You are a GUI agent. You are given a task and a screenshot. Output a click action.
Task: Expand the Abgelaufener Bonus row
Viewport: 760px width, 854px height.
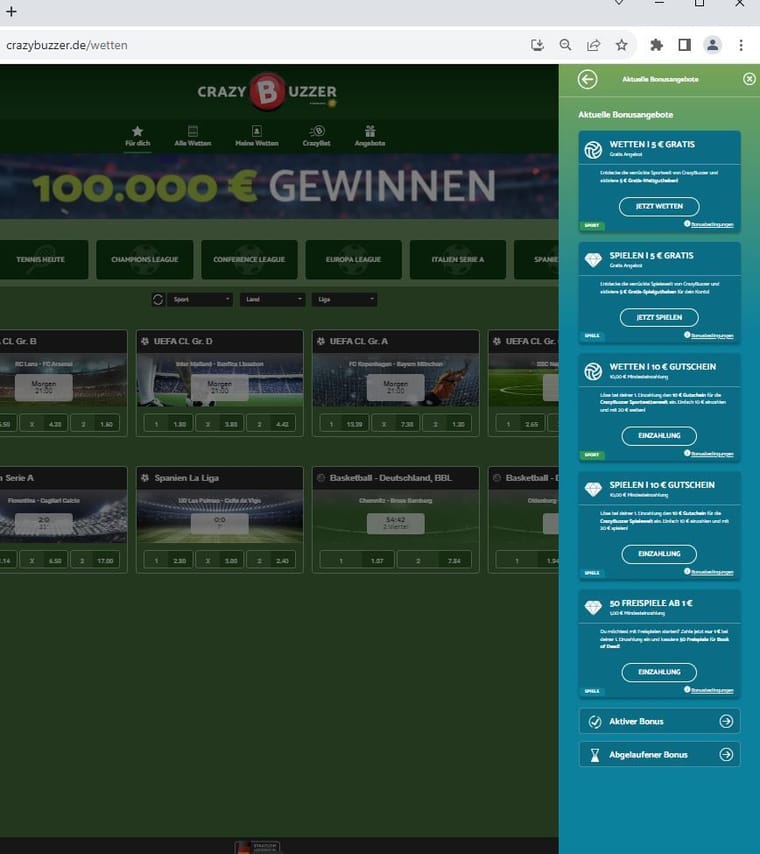click(x=659, y=754)
